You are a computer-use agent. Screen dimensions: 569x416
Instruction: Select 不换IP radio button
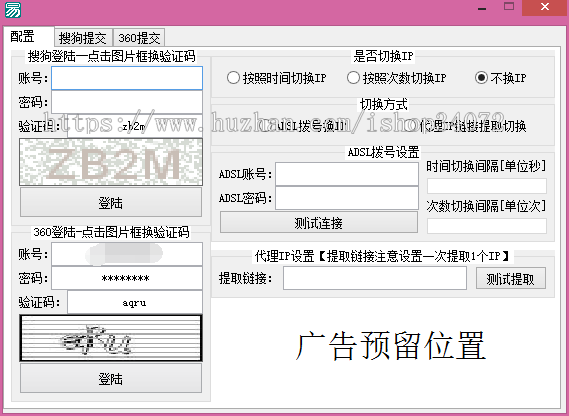pos(500,78)
